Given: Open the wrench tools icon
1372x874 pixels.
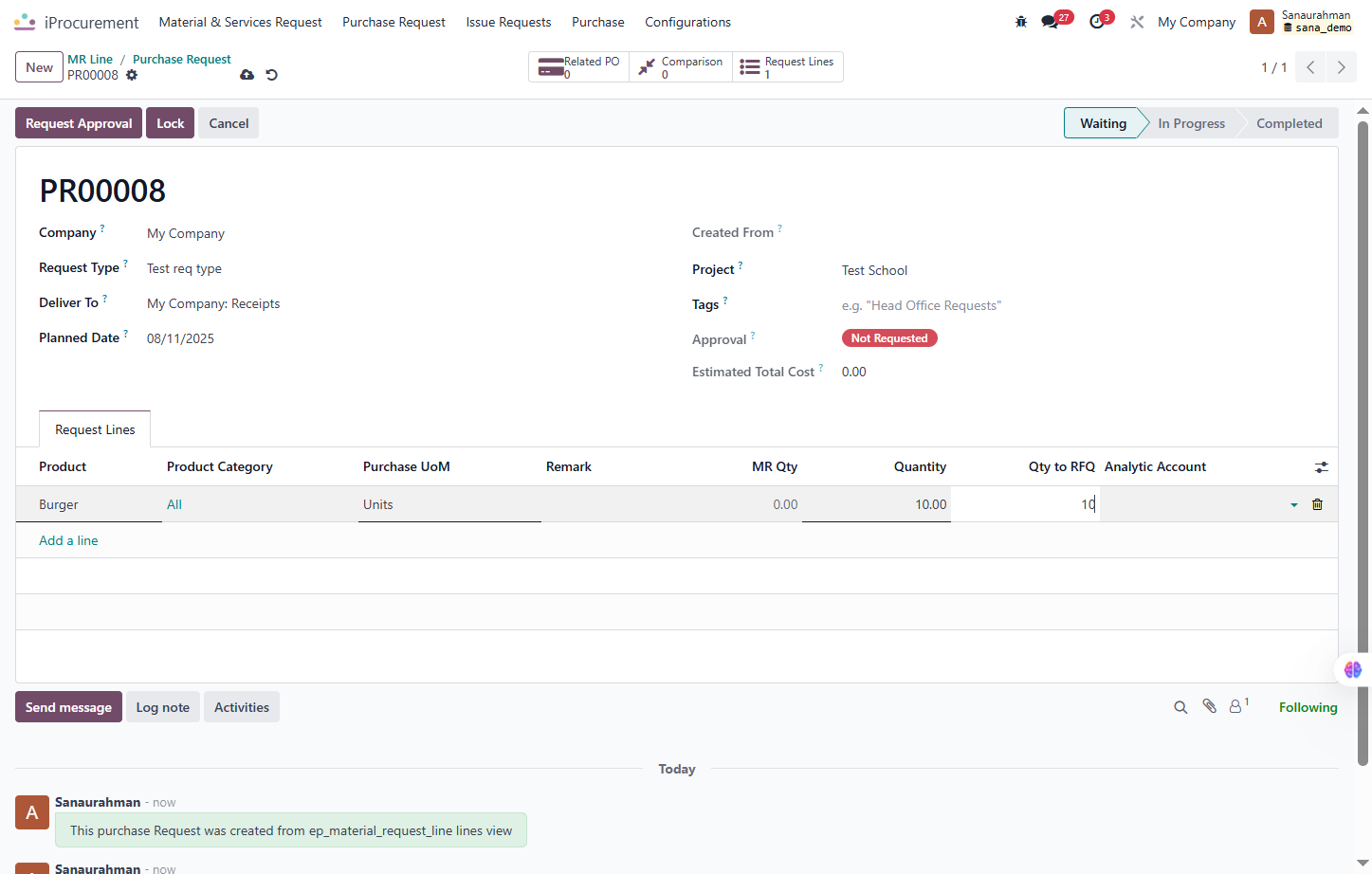Looking at the screenshot, I should point(1137,22).
